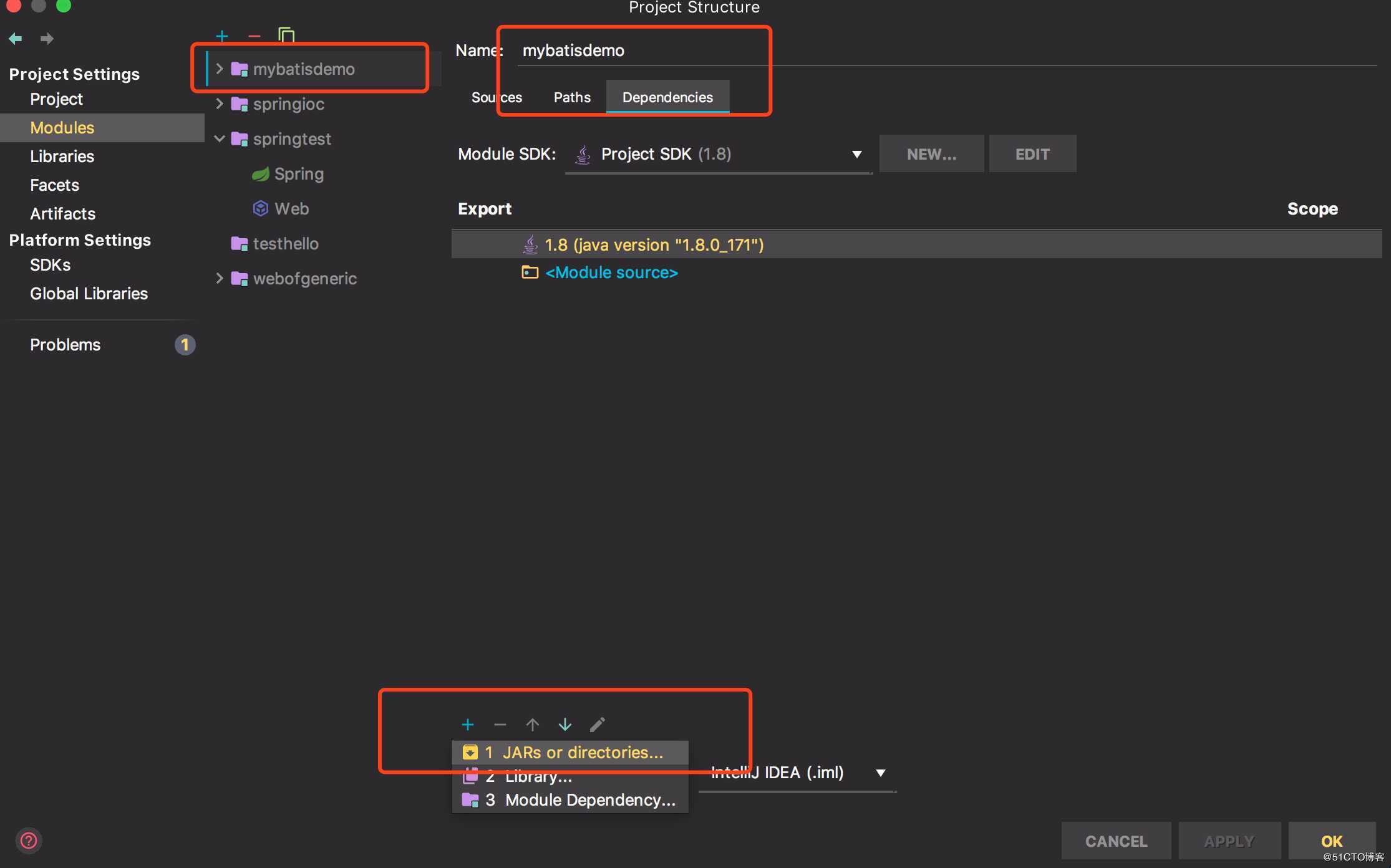Click the forward navigation arrow
Viewport: 1391px width, 868px height.
[47, 39]
